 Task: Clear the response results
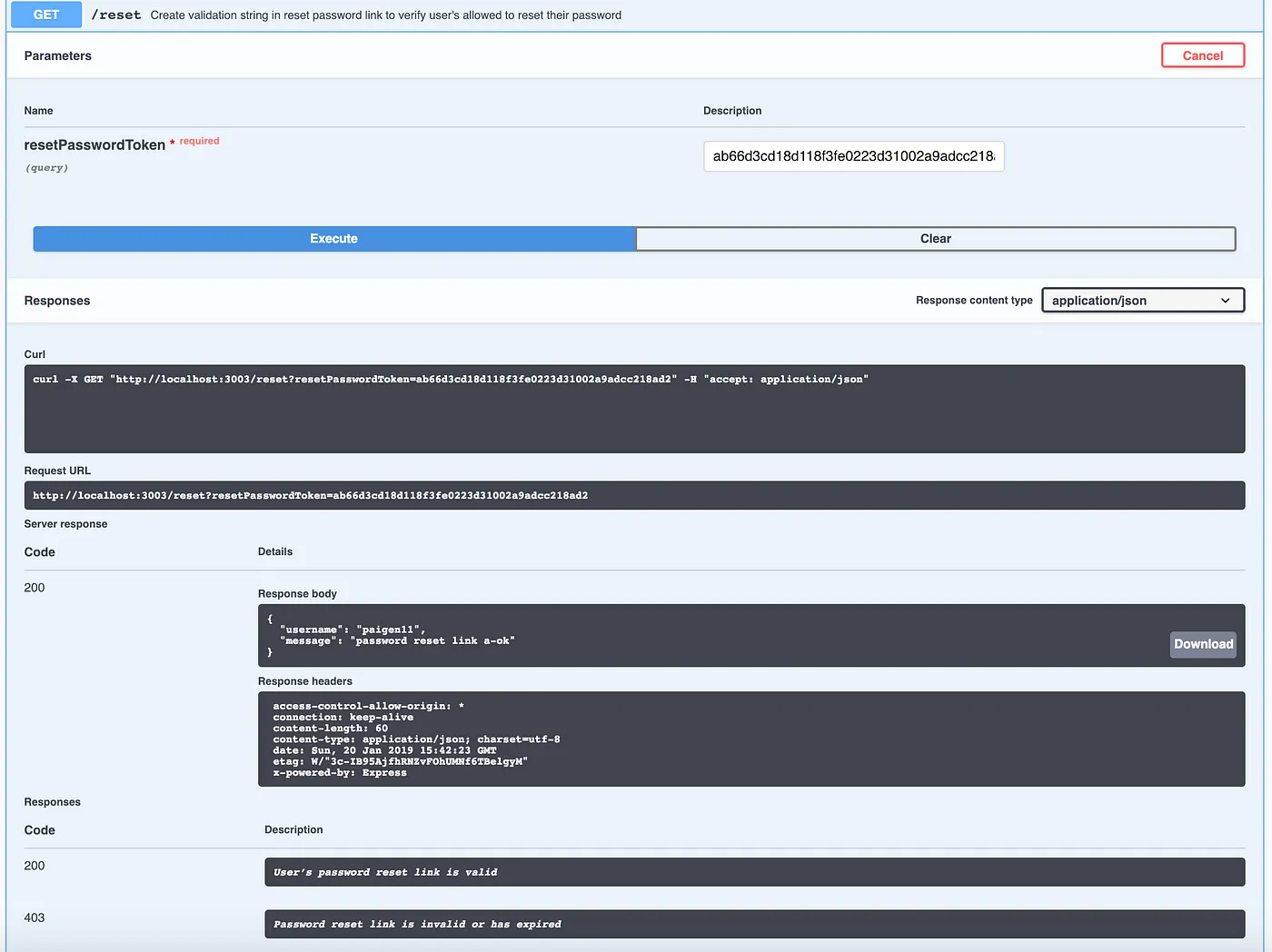coord(935,239)
